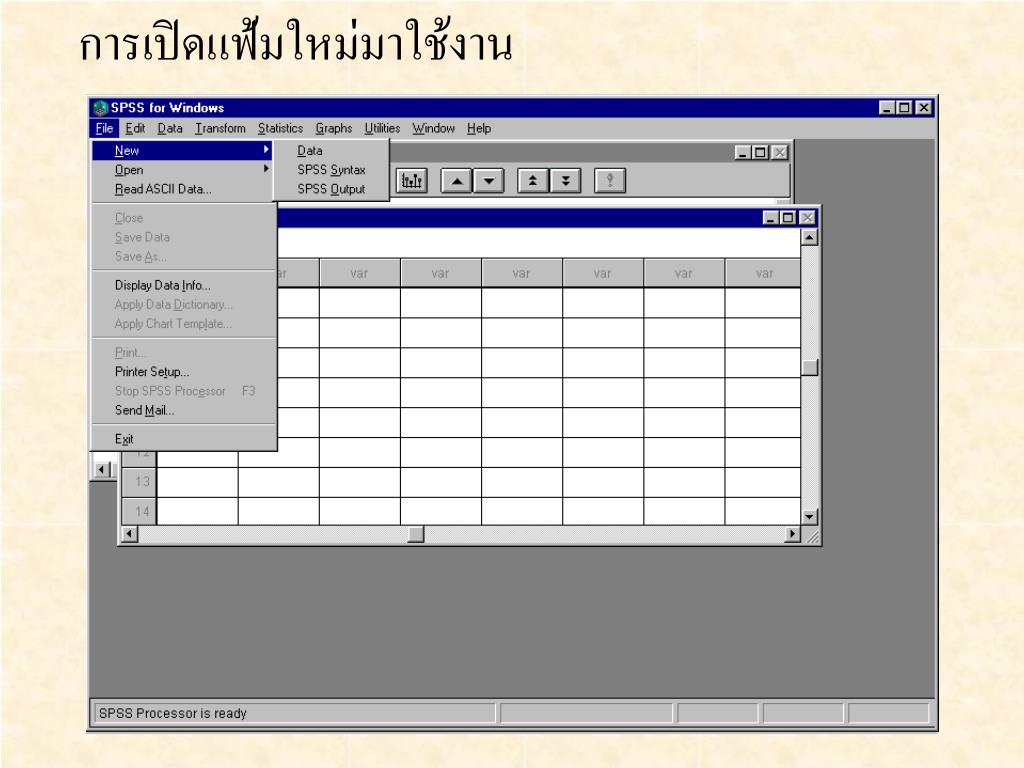Click the Save As menu item
The width and height of the screenshot is (1024, 768).
click(182, 256)
